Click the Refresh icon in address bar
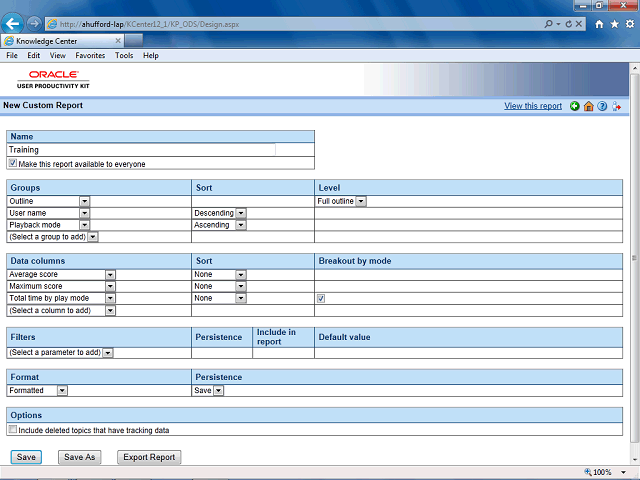Image resolution: width=640 pixels, height=480 pixels. click(x=569, y=24)
